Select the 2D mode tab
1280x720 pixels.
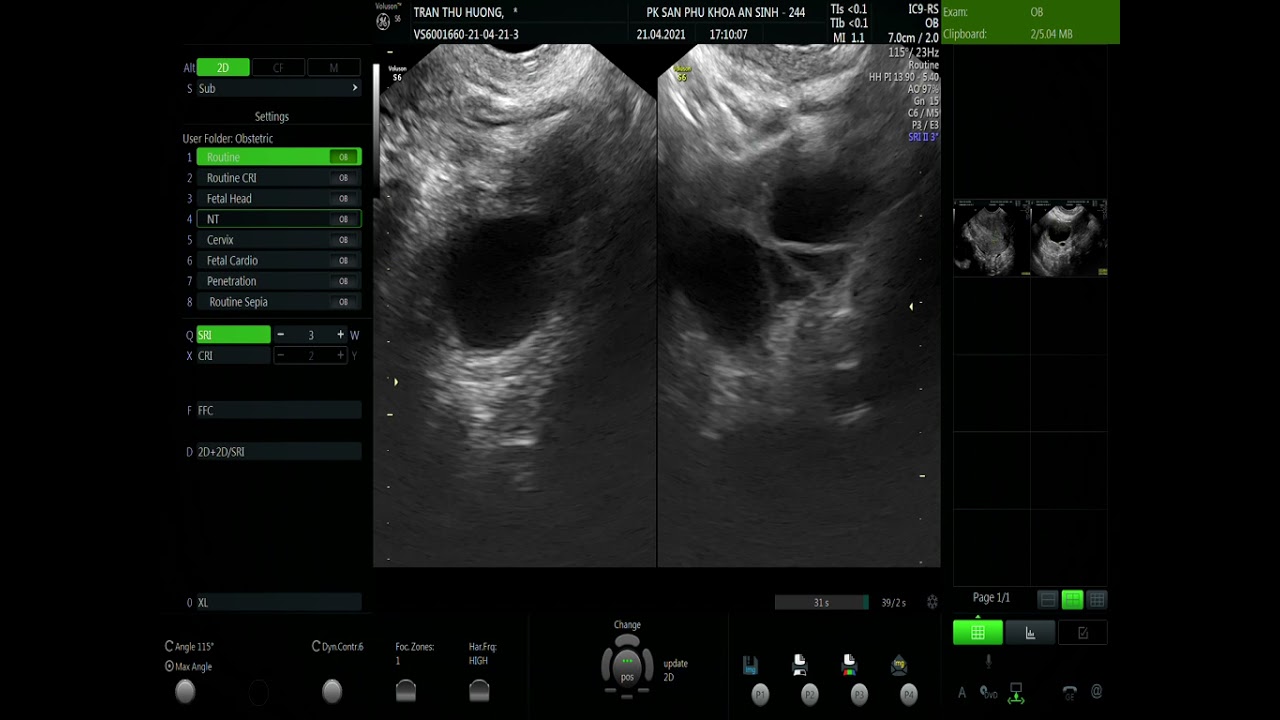(x=223, y=68)
